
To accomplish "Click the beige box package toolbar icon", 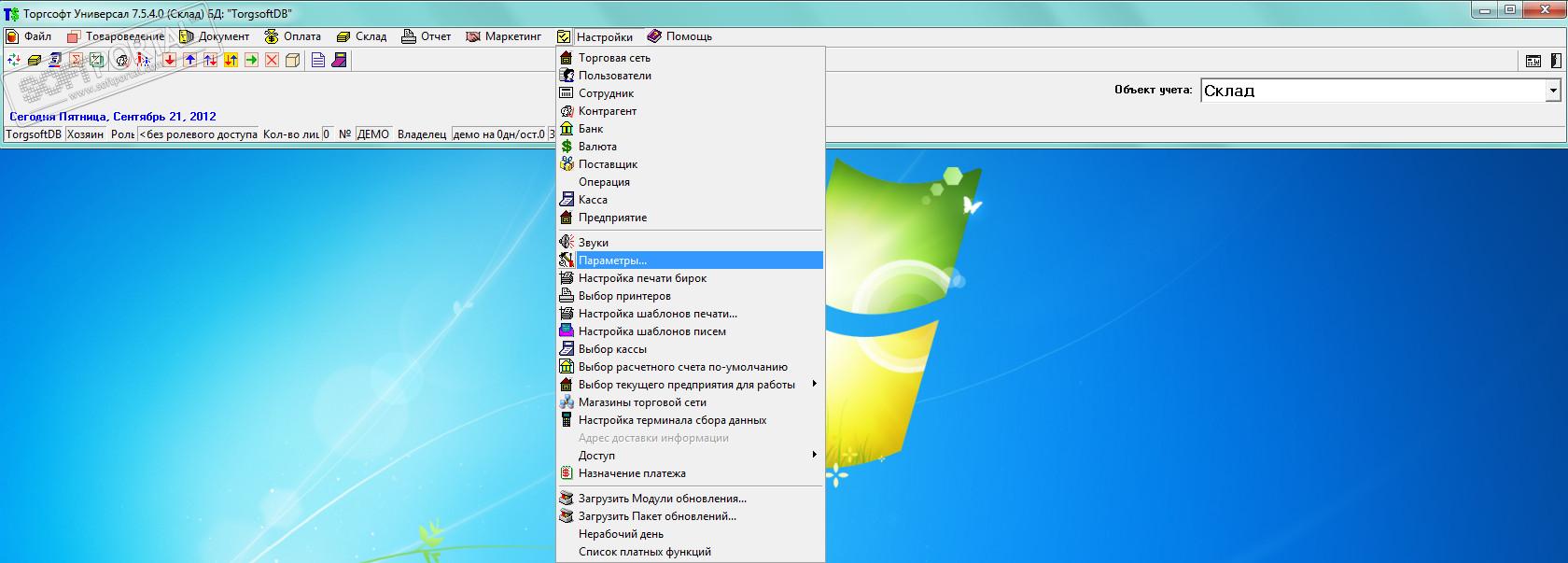I will [292, 60].
